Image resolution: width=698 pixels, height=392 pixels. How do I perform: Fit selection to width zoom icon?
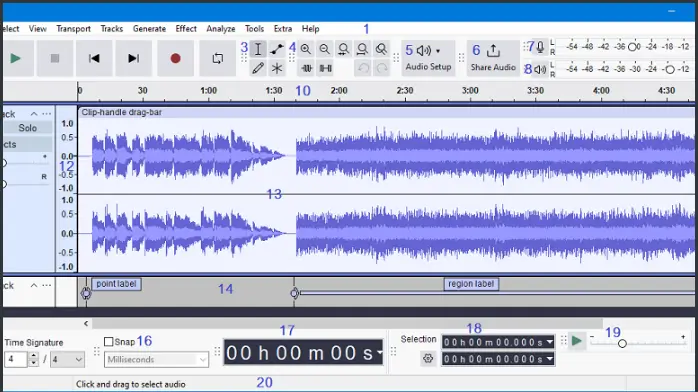[x=343, y=49]
